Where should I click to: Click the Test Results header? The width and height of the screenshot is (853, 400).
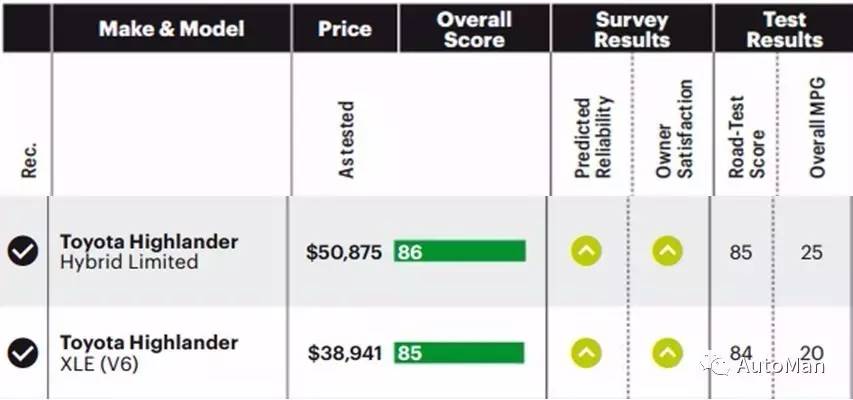(x=784, y=28)
